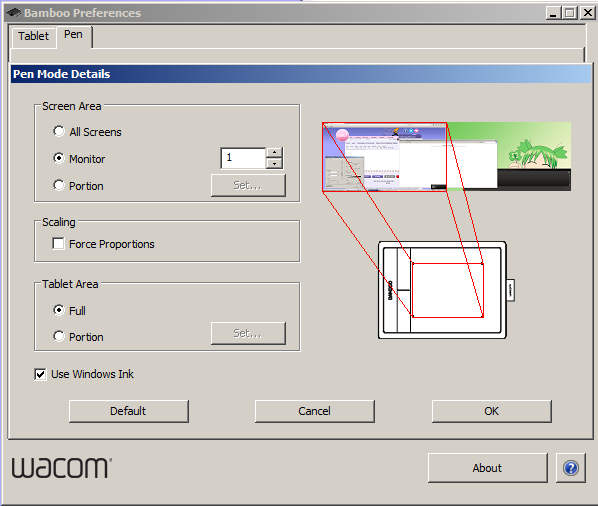Screen dimensions: 598x506
Task: Open help via blue question mark icon
Action: point(571,467)
